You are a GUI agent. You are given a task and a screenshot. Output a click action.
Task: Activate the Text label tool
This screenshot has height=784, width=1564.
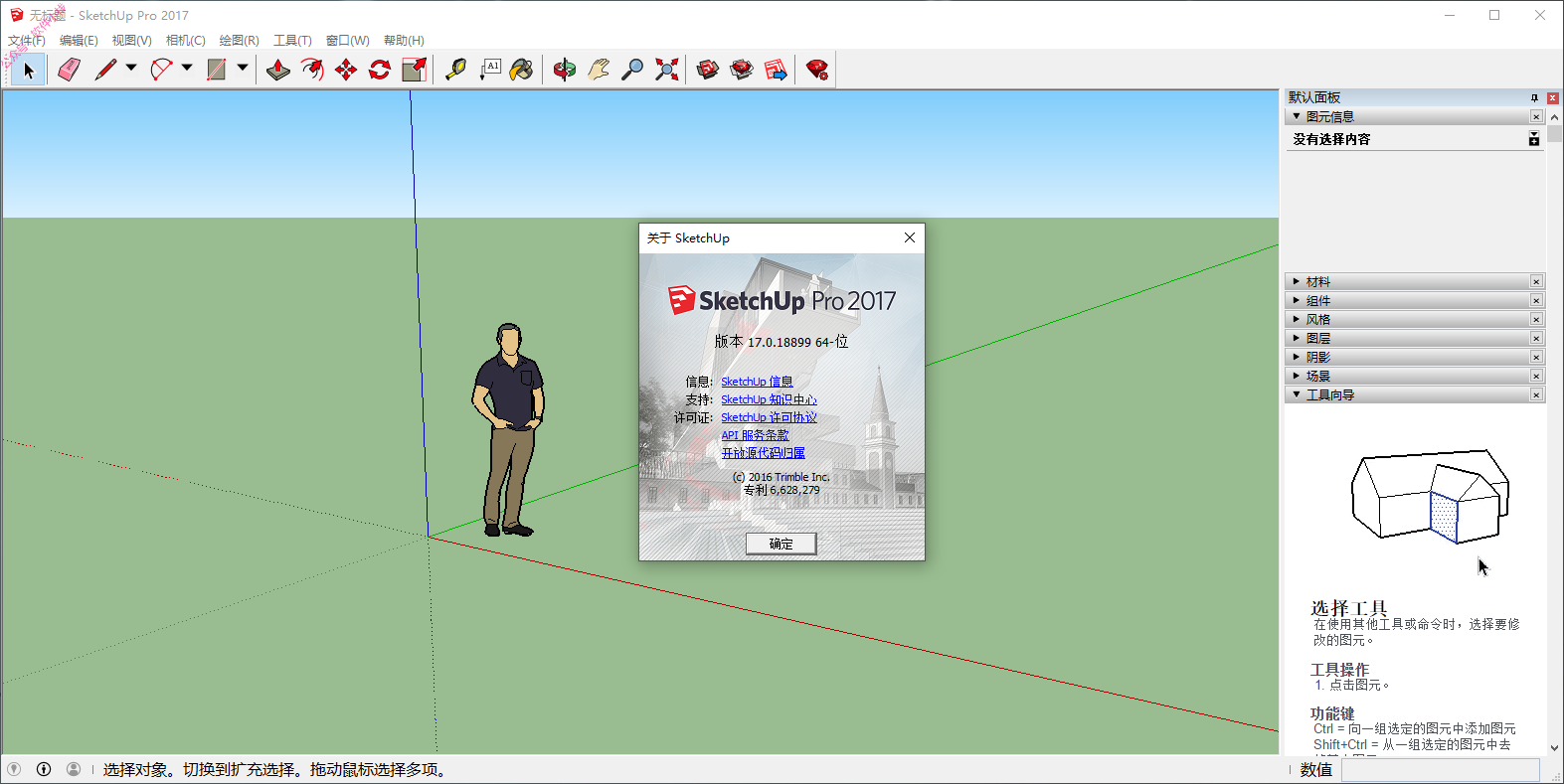[490, 70]
